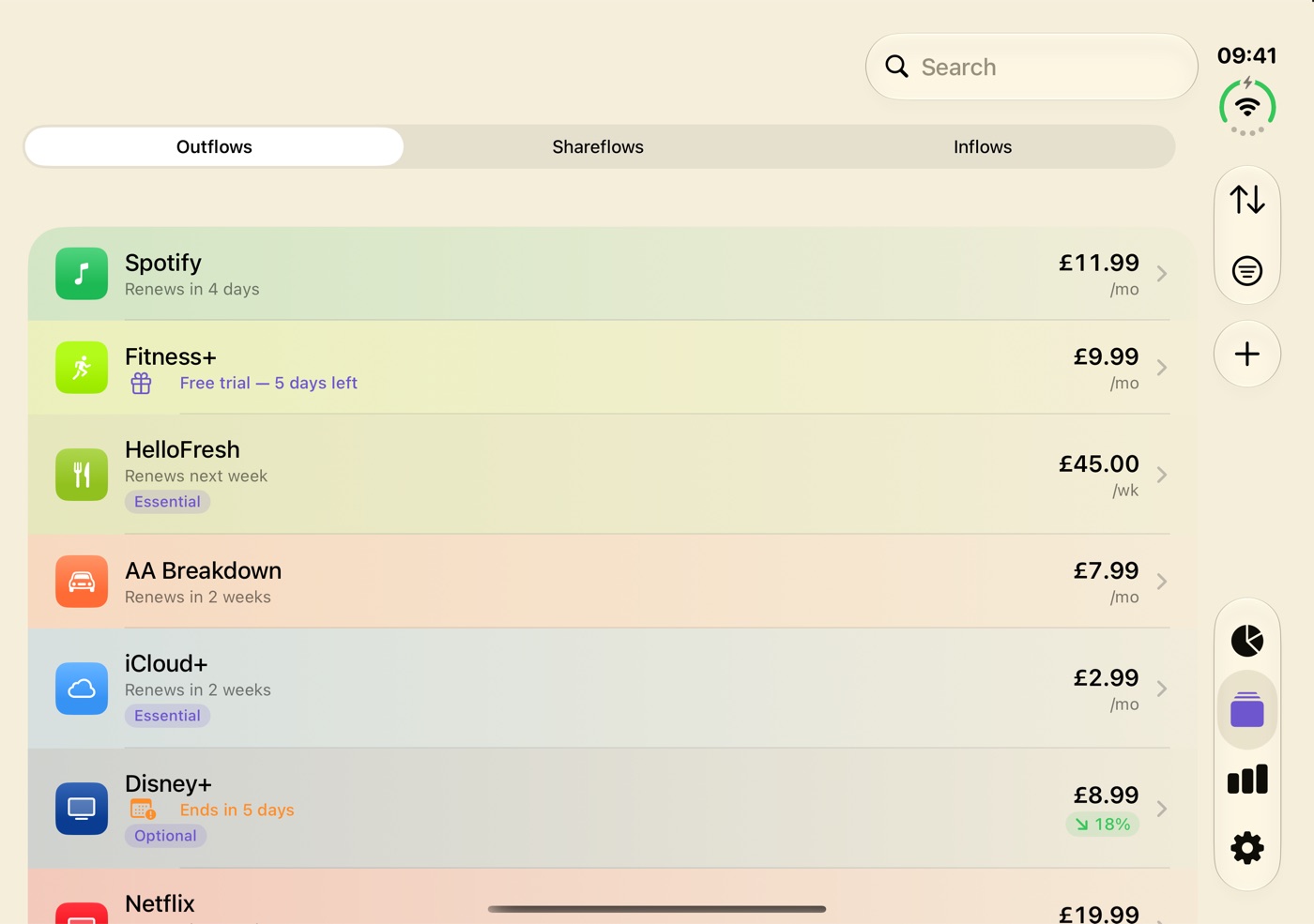Click the £45.00 HelloFresh price
1314x924 pixels.
tap(1099, 463)
